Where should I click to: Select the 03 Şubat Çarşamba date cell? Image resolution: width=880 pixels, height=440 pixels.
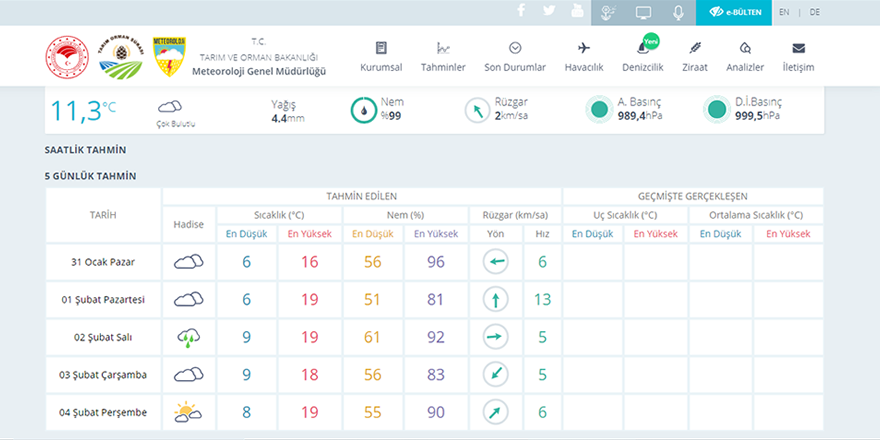pos(103,374)
